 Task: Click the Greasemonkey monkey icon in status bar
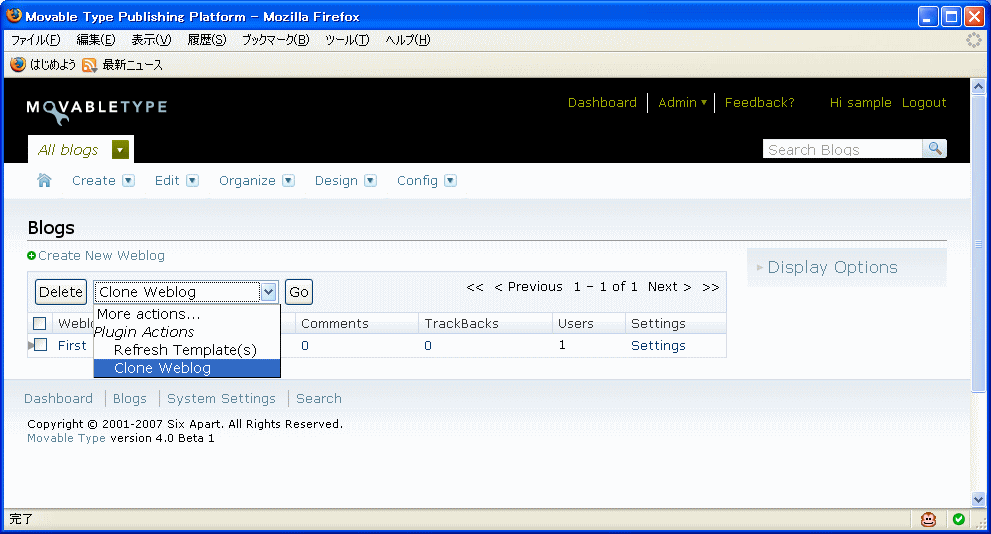click(928, 519)
